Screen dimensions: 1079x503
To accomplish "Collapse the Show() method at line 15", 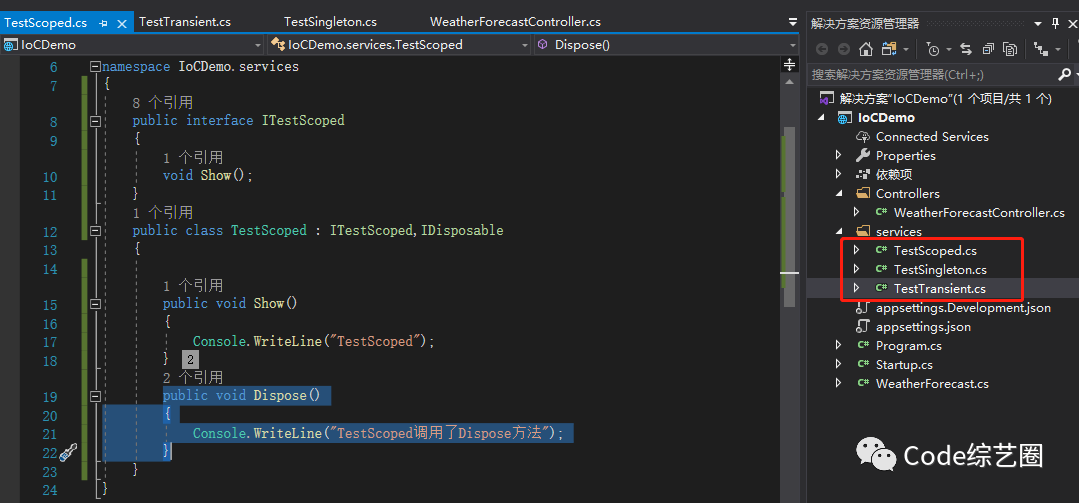I will tap(95, 303).
